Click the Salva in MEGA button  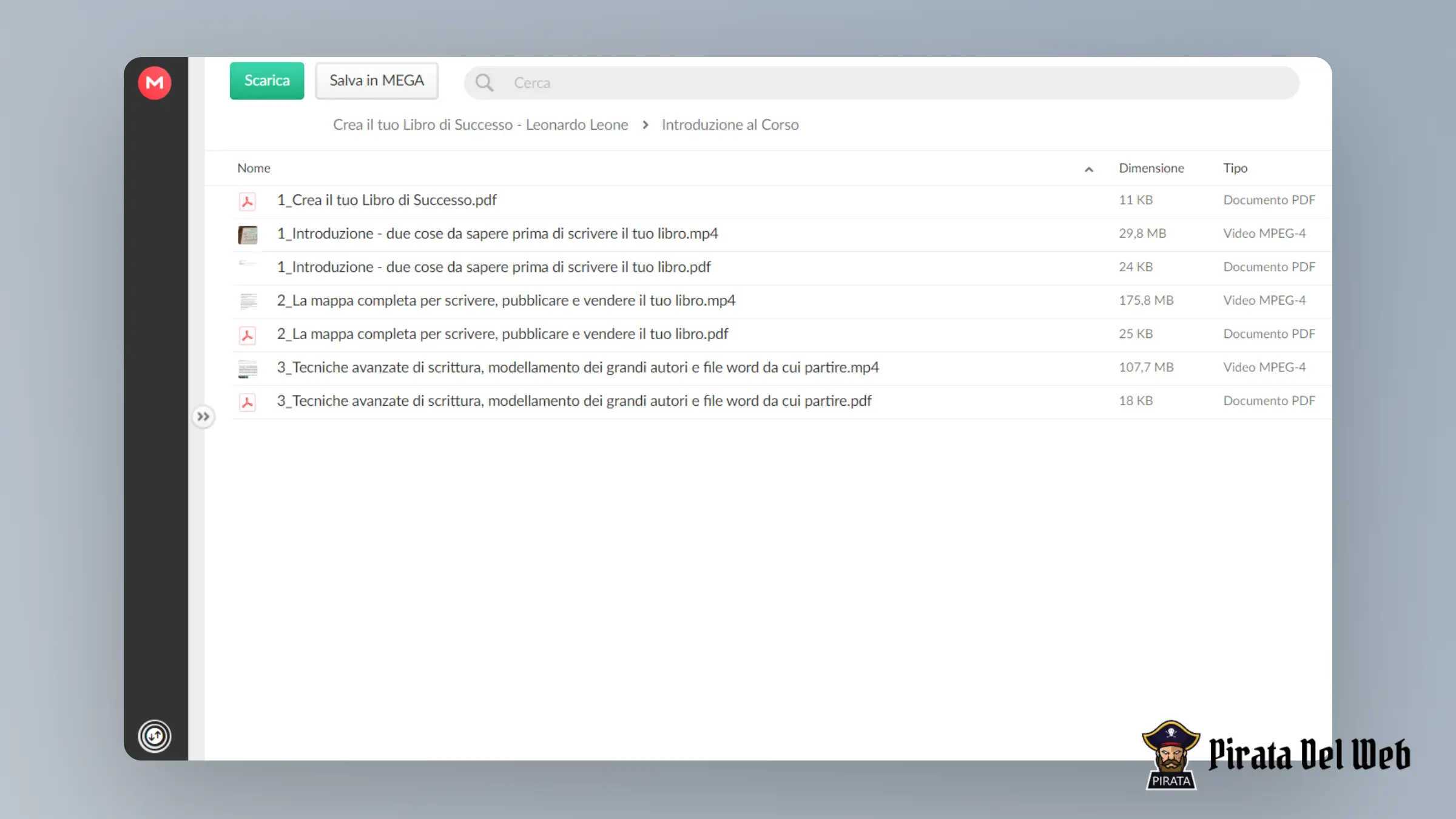pos(377,81)
